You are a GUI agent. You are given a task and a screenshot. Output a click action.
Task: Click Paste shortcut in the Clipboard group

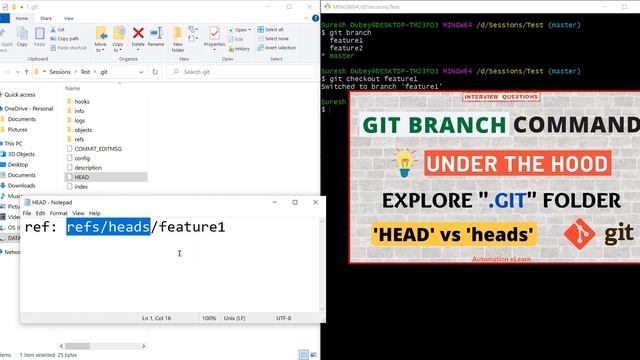click(69, 48)
